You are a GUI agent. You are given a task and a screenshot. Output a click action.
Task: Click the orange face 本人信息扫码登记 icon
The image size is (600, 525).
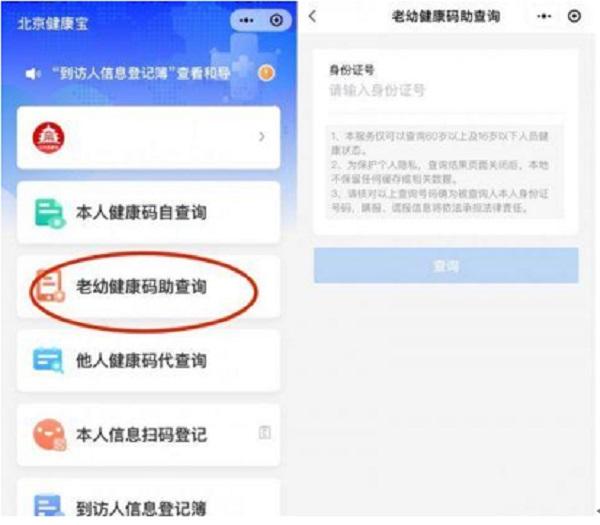tap(49, 434)
